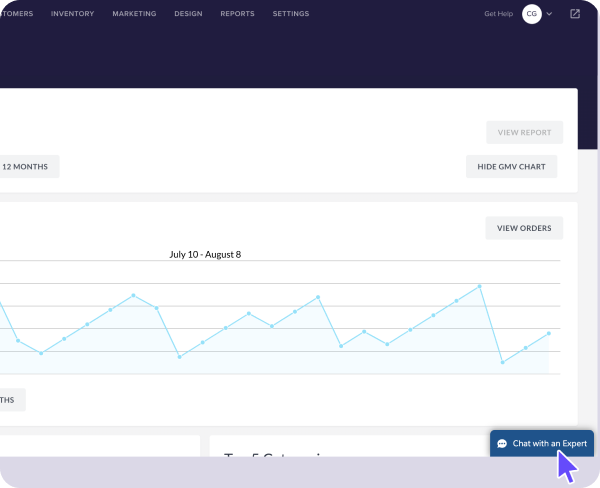This screenshot has width=600, height=488.
Task: Start a Chat with an Expert
Action: (549, 443)
